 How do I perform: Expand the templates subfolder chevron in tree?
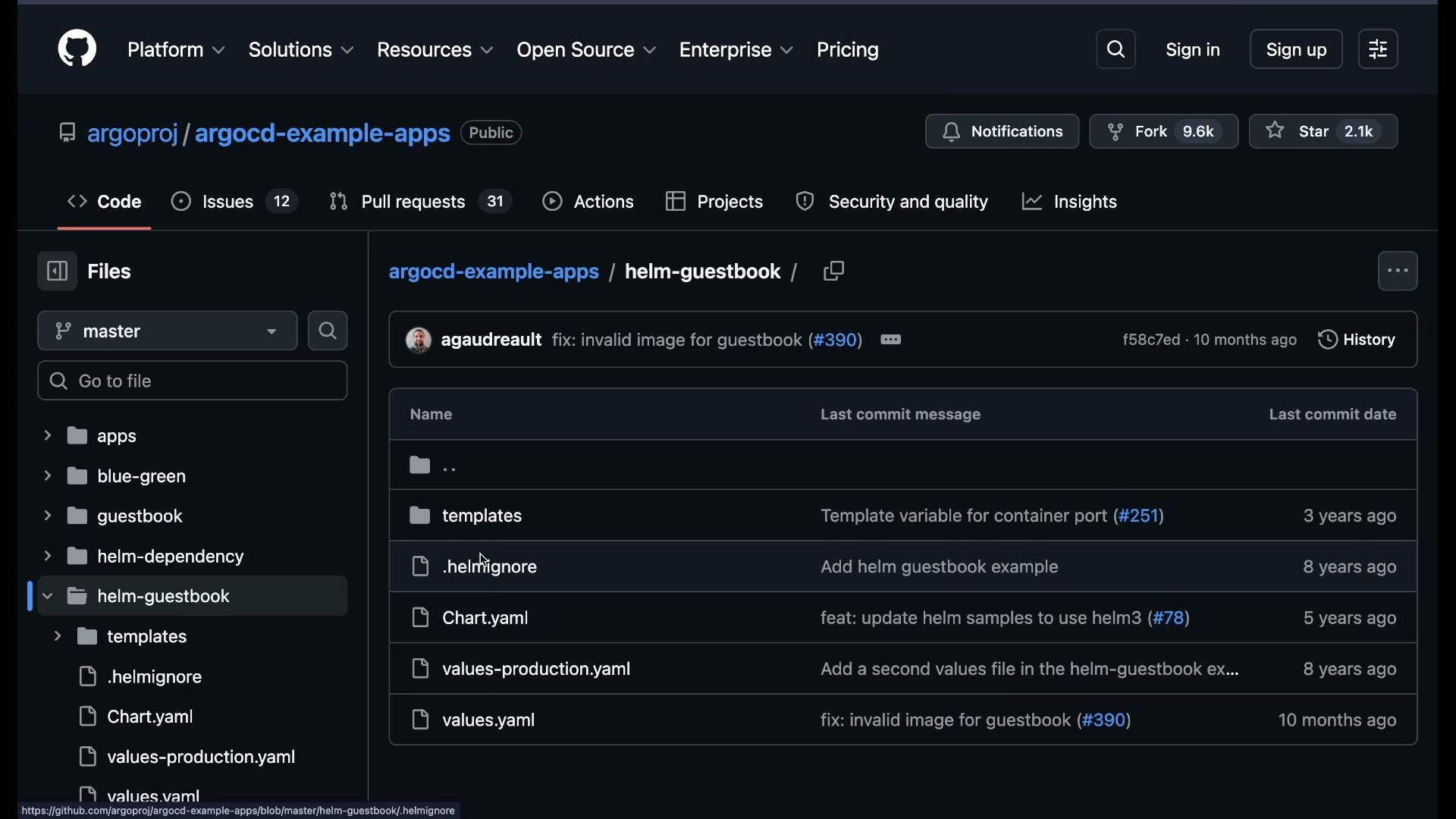pos(57,637)
